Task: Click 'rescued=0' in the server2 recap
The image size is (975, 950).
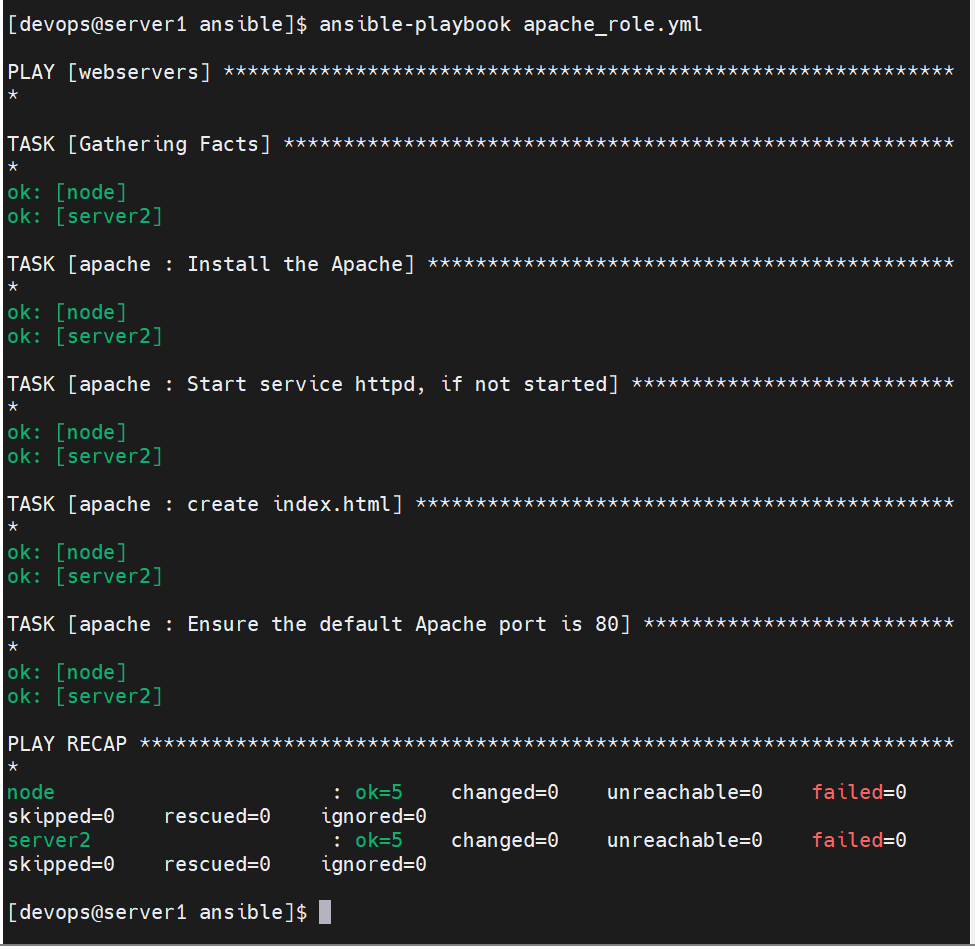Action: coord(217,864)
